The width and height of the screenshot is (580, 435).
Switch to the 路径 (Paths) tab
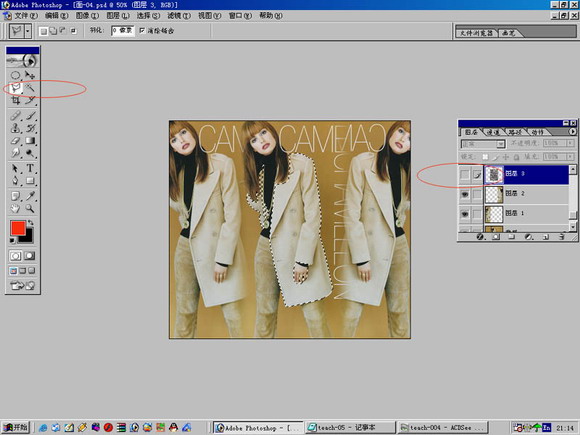click(x=515, y=132)
